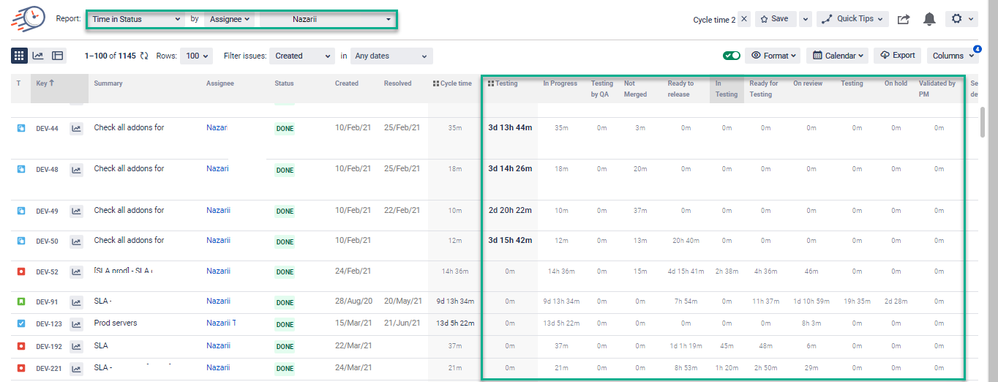Open the Columns selector

click(952, 56)
